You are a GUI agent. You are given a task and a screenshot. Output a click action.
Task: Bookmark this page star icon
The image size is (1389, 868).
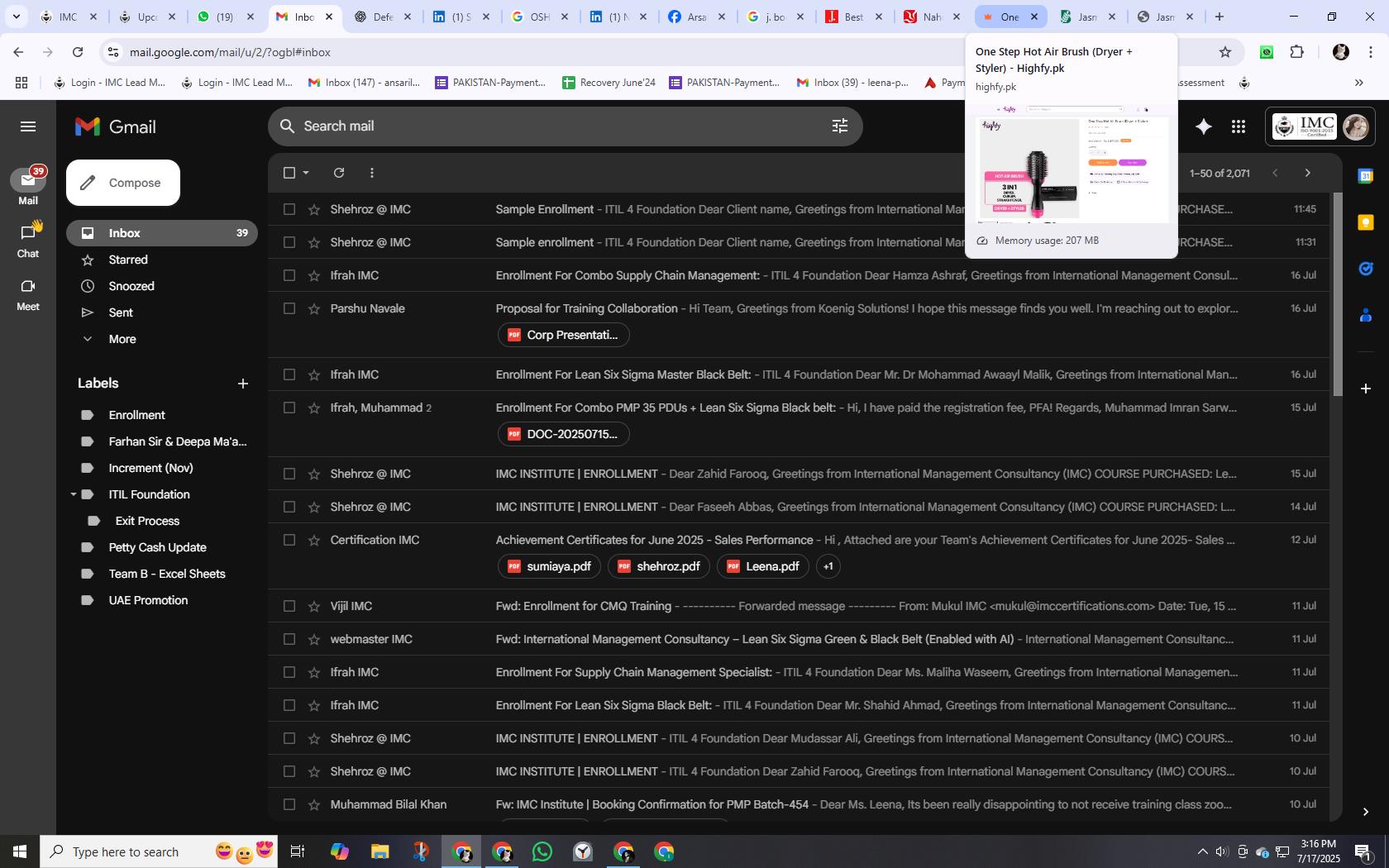point(1225,52)
